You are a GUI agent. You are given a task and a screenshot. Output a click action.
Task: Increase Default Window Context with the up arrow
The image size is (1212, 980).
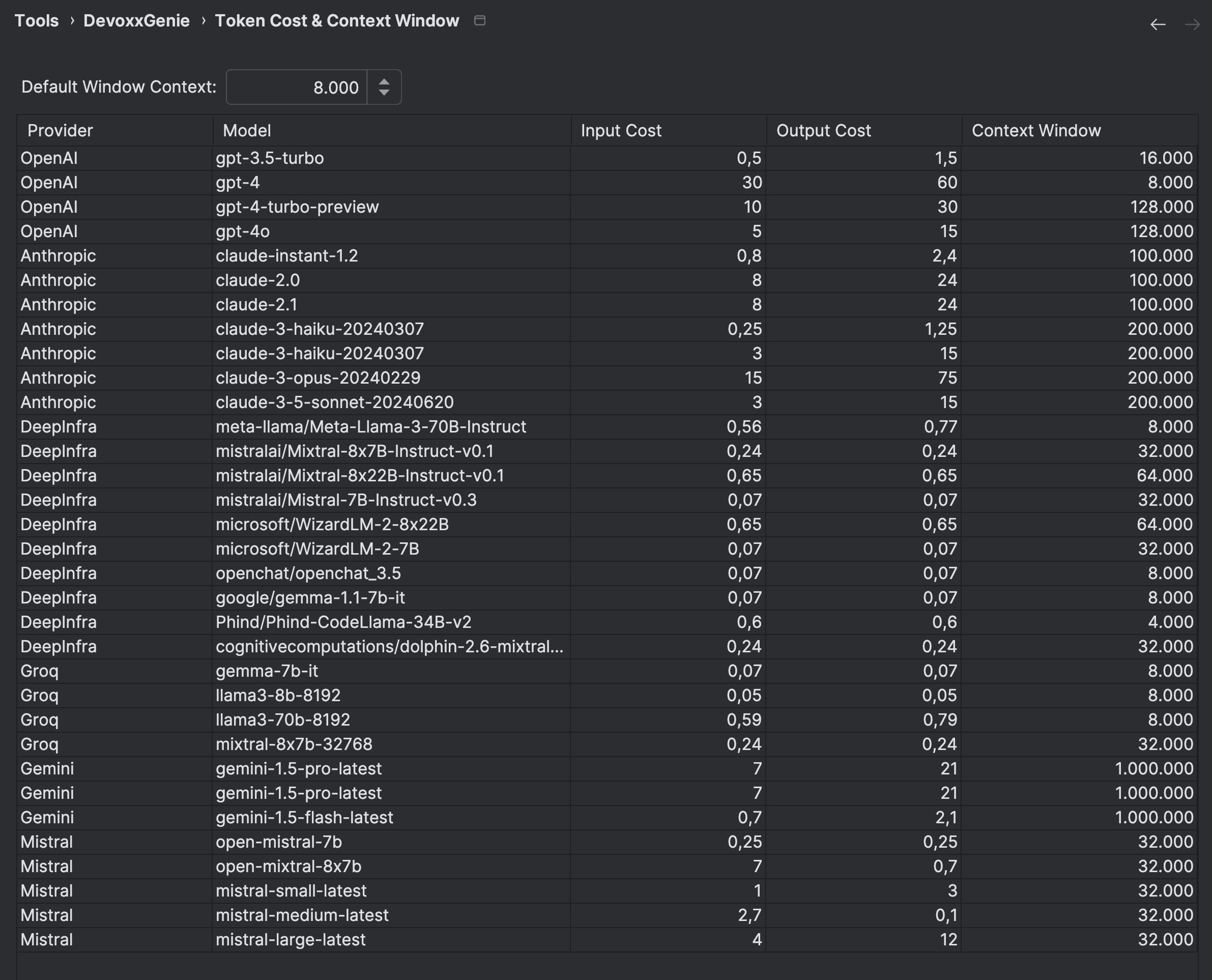pyautogui.click(x=384, y=82)
